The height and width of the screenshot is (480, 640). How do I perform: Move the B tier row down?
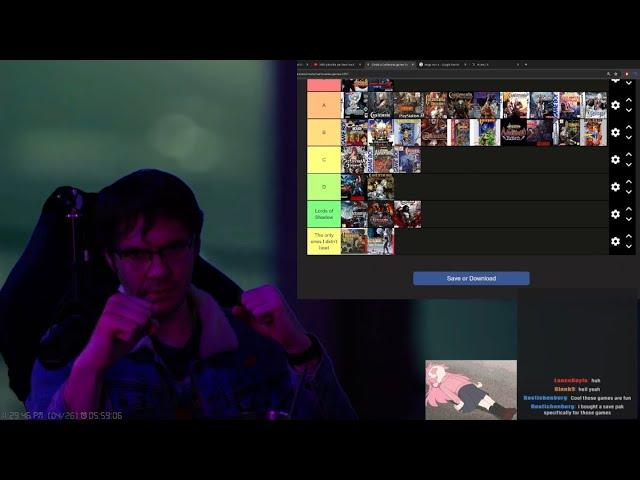click(629, 138)
